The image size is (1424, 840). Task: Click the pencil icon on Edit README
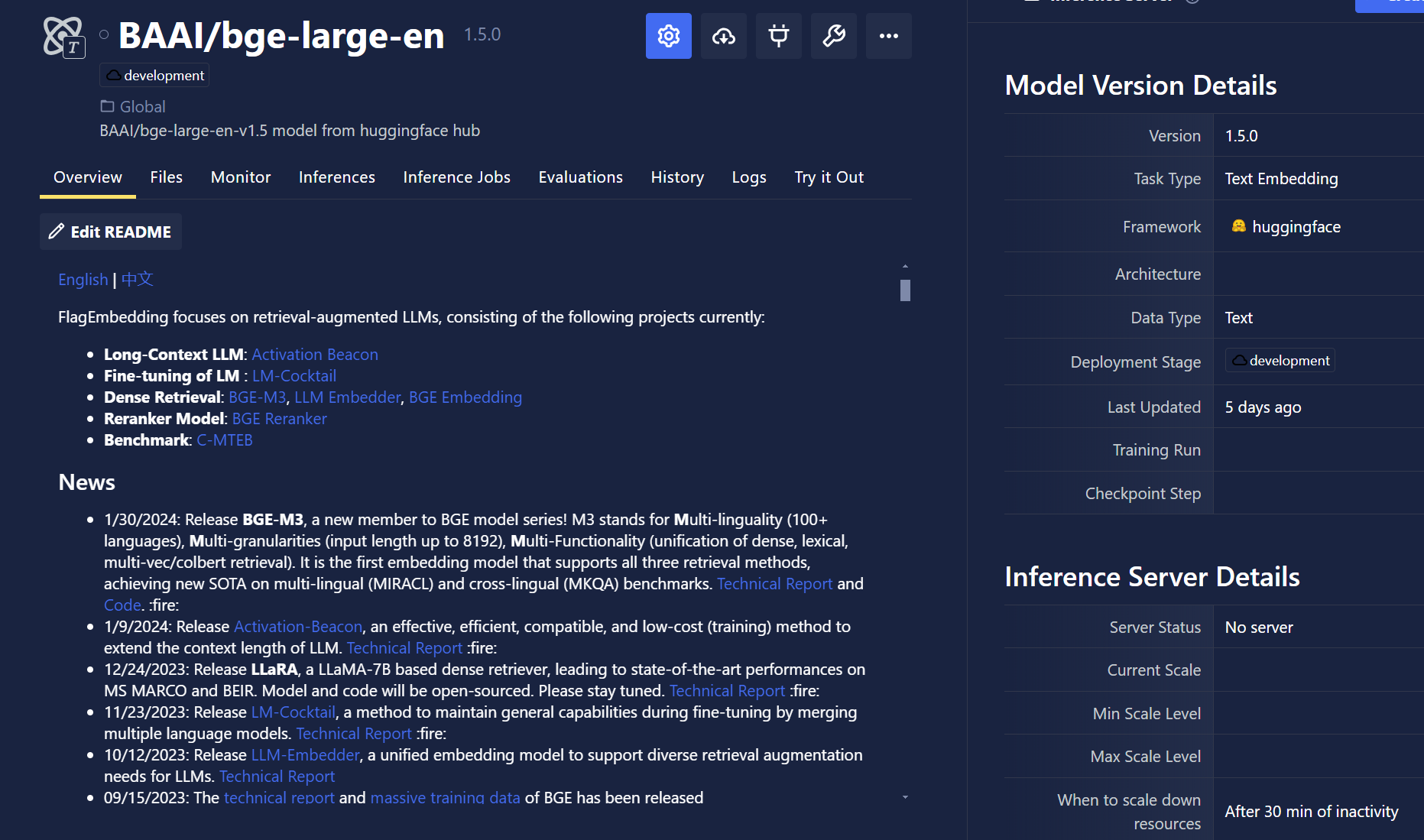pos(57,232)
